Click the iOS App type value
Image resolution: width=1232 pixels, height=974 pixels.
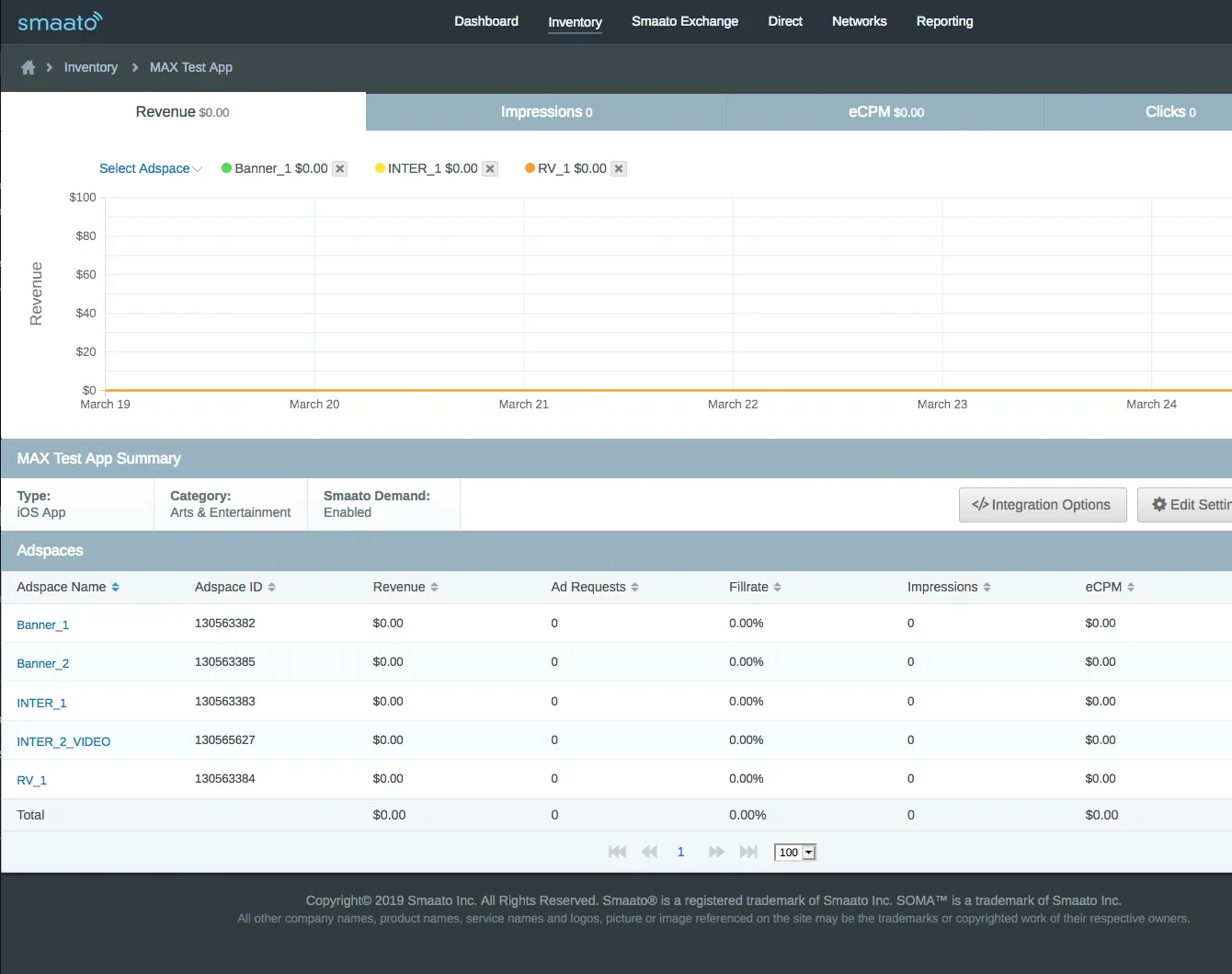tap(41, 512)
